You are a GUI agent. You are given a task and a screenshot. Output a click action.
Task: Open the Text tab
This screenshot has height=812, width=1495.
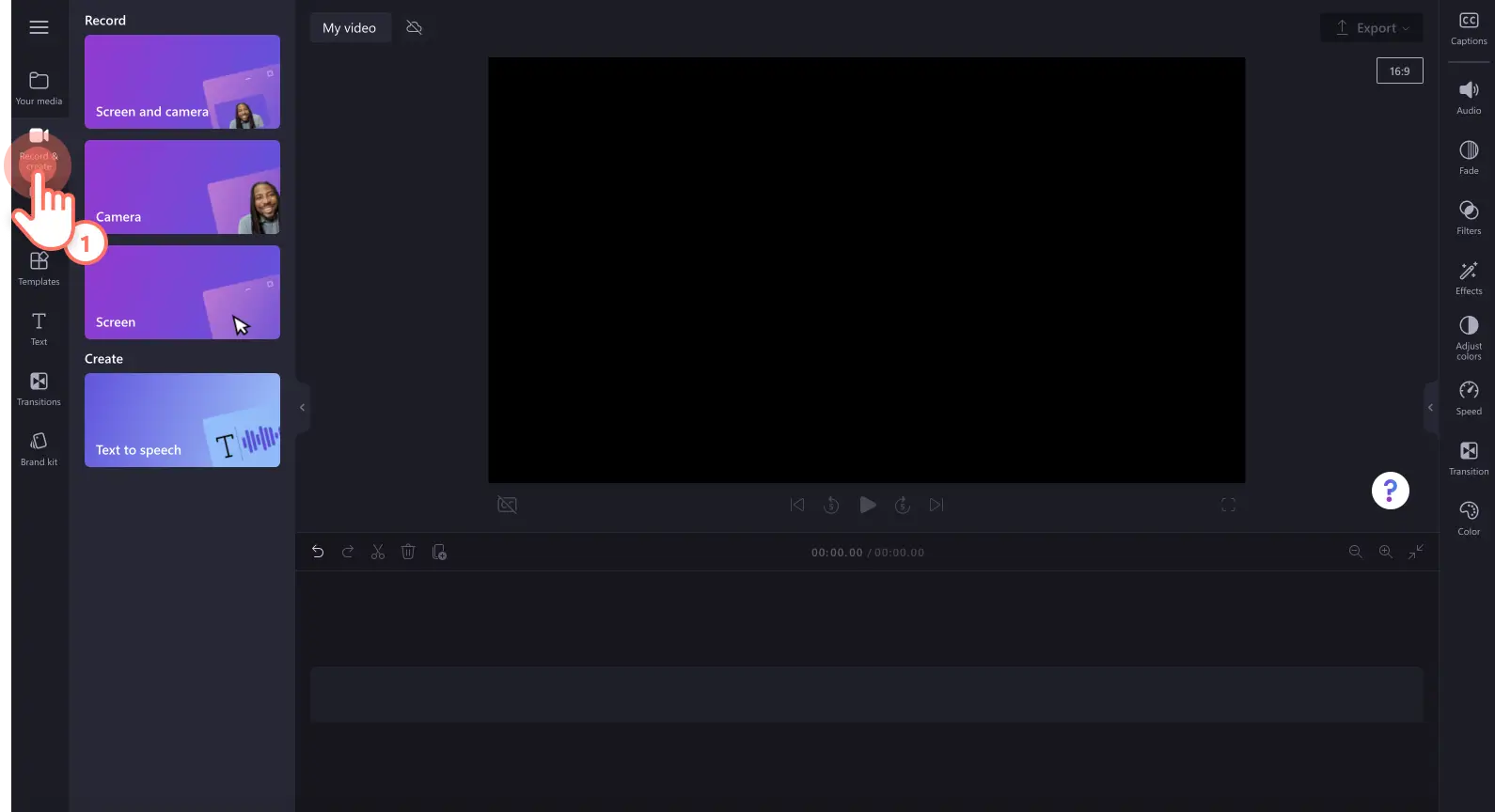click(39, 329)
